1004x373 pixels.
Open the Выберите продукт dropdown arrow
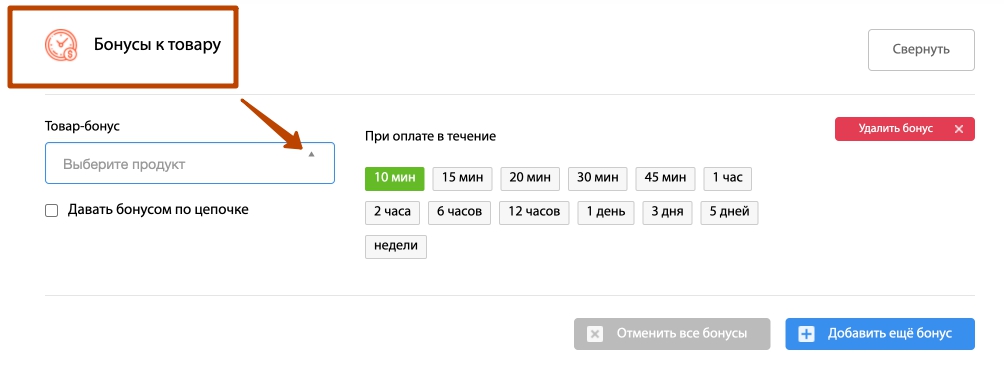311,155
